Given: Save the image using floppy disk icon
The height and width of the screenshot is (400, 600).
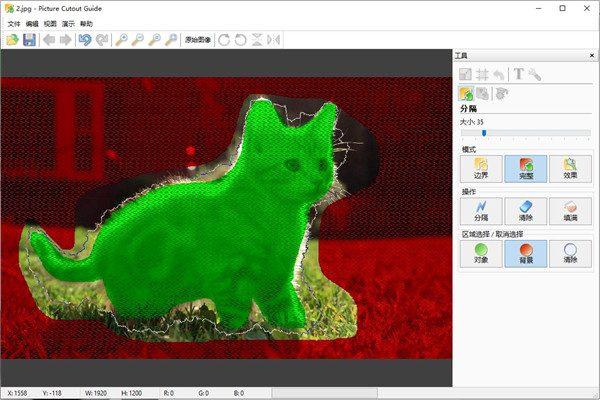Looking at the screenshot, I should [29, 40].
